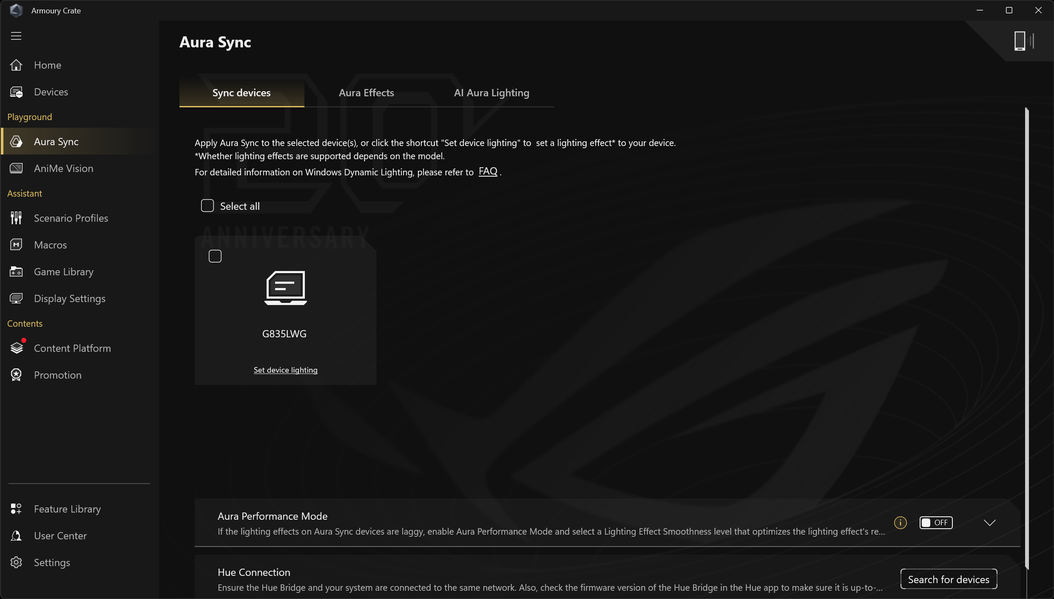Click the Settings gear icon

coord(16,563)
